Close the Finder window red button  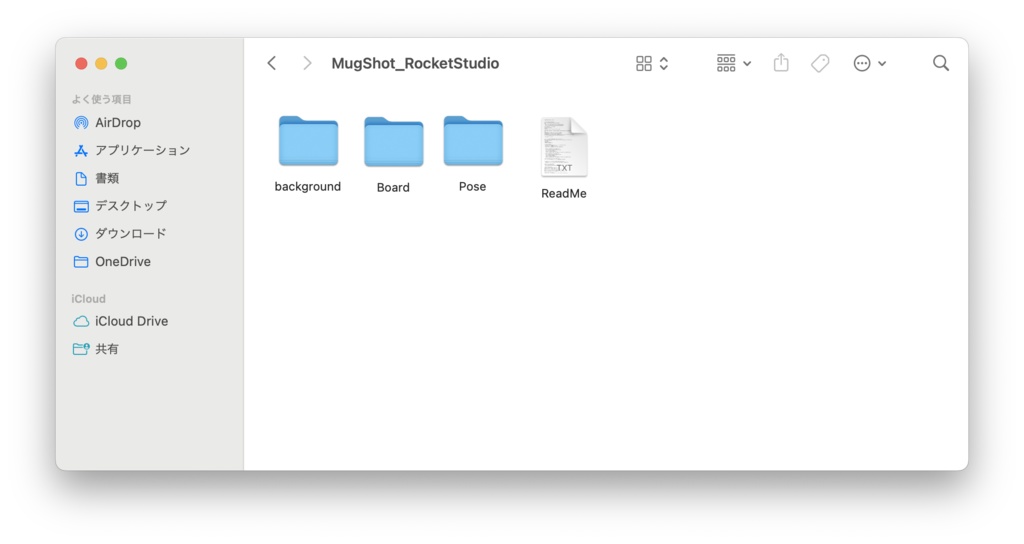[81, 63]
